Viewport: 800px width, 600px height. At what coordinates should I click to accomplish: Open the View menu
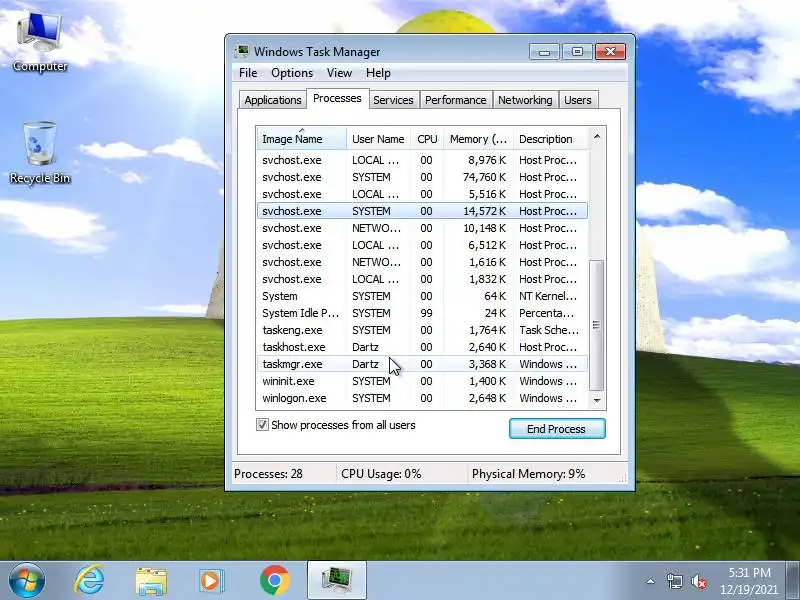click(x=339, y=73)
